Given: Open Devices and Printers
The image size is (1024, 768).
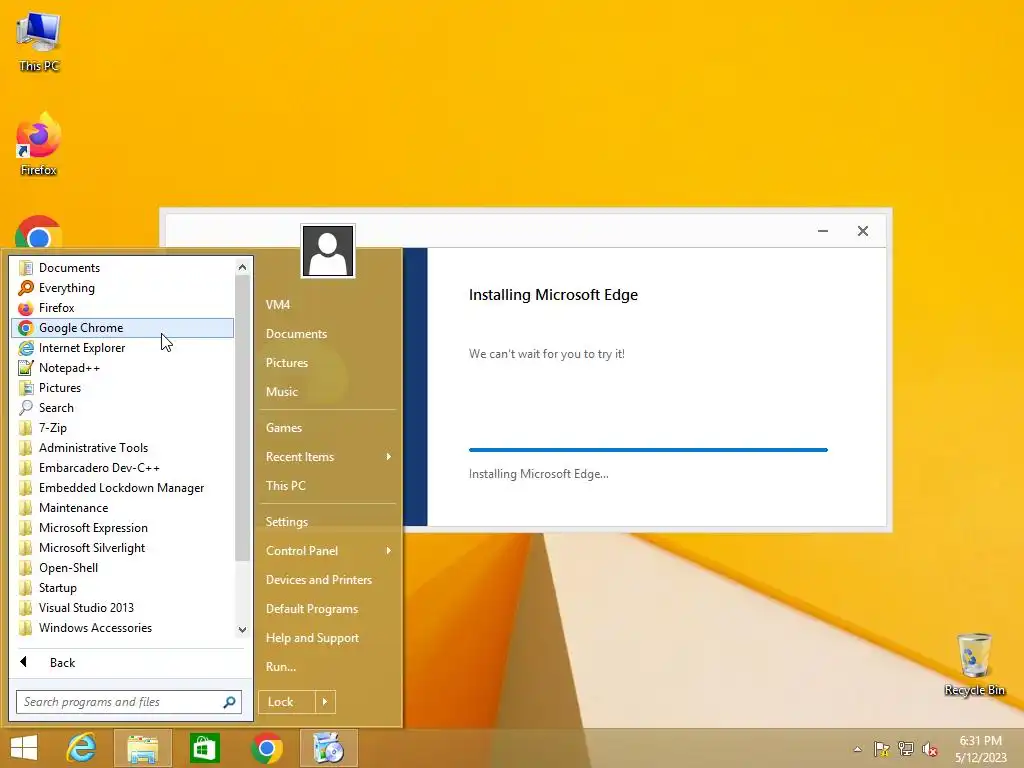Looking at the screenshot, I should (x=328, y=580).
